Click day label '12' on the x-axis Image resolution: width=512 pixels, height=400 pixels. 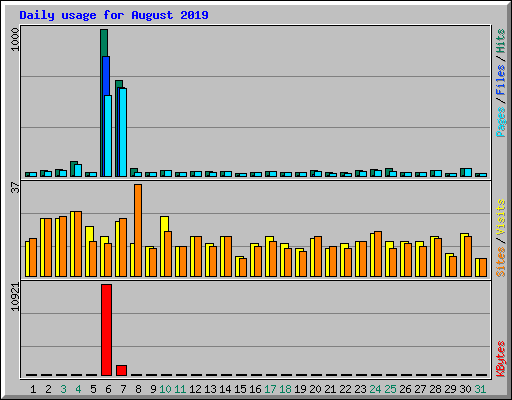coord(195,389)
